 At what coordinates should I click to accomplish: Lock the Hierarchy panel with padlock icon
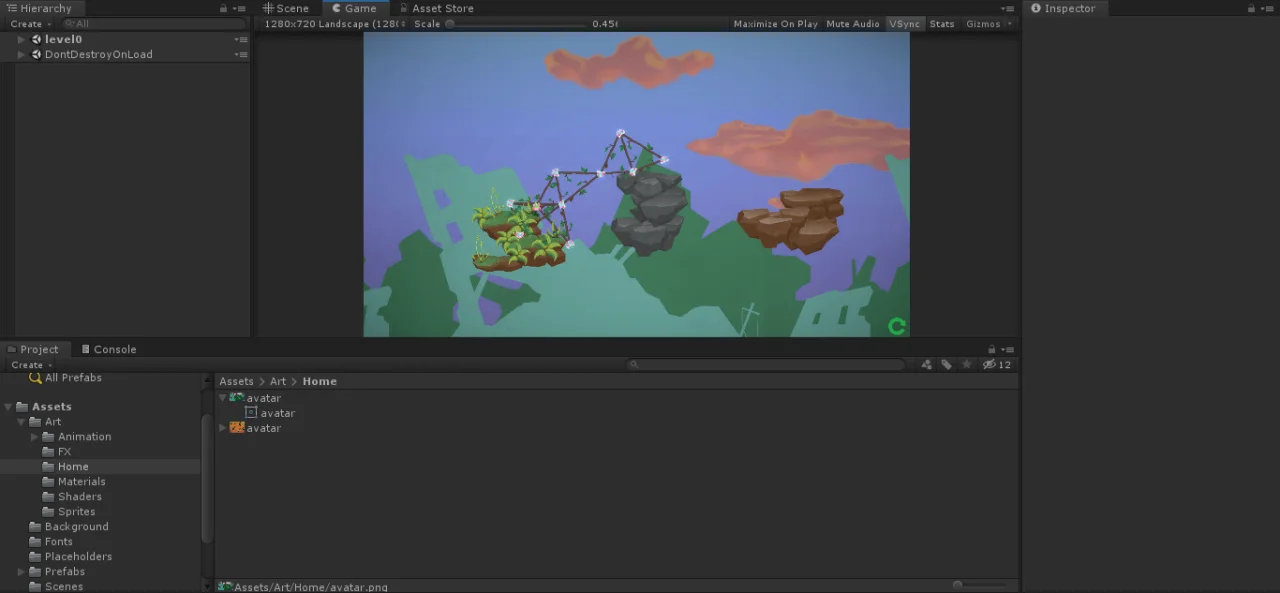[223, 8]
